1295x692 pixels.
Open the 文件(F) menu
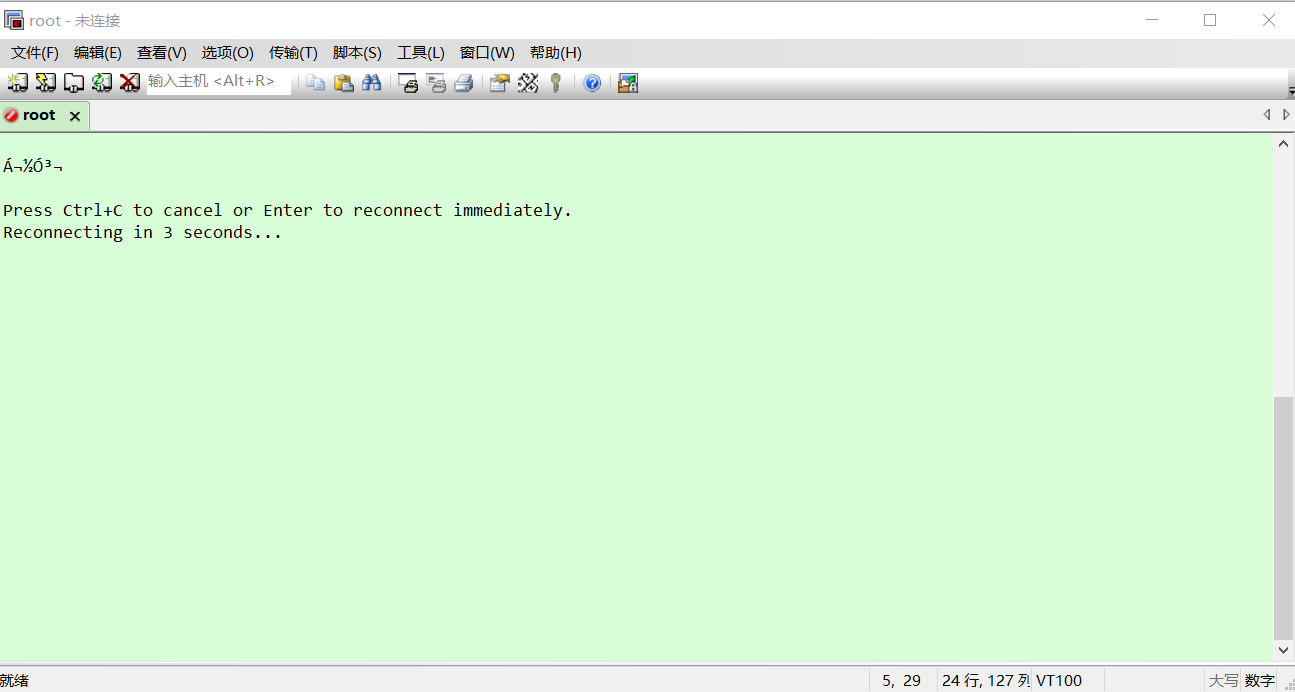(35, 53)
